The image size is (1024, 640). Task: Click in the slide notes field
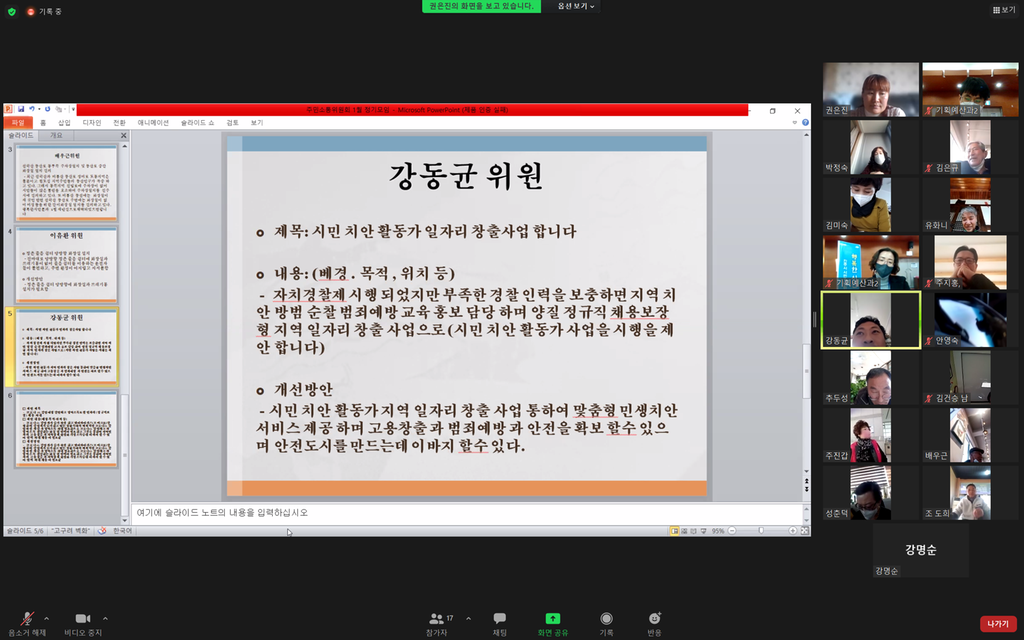pos(466,513)
